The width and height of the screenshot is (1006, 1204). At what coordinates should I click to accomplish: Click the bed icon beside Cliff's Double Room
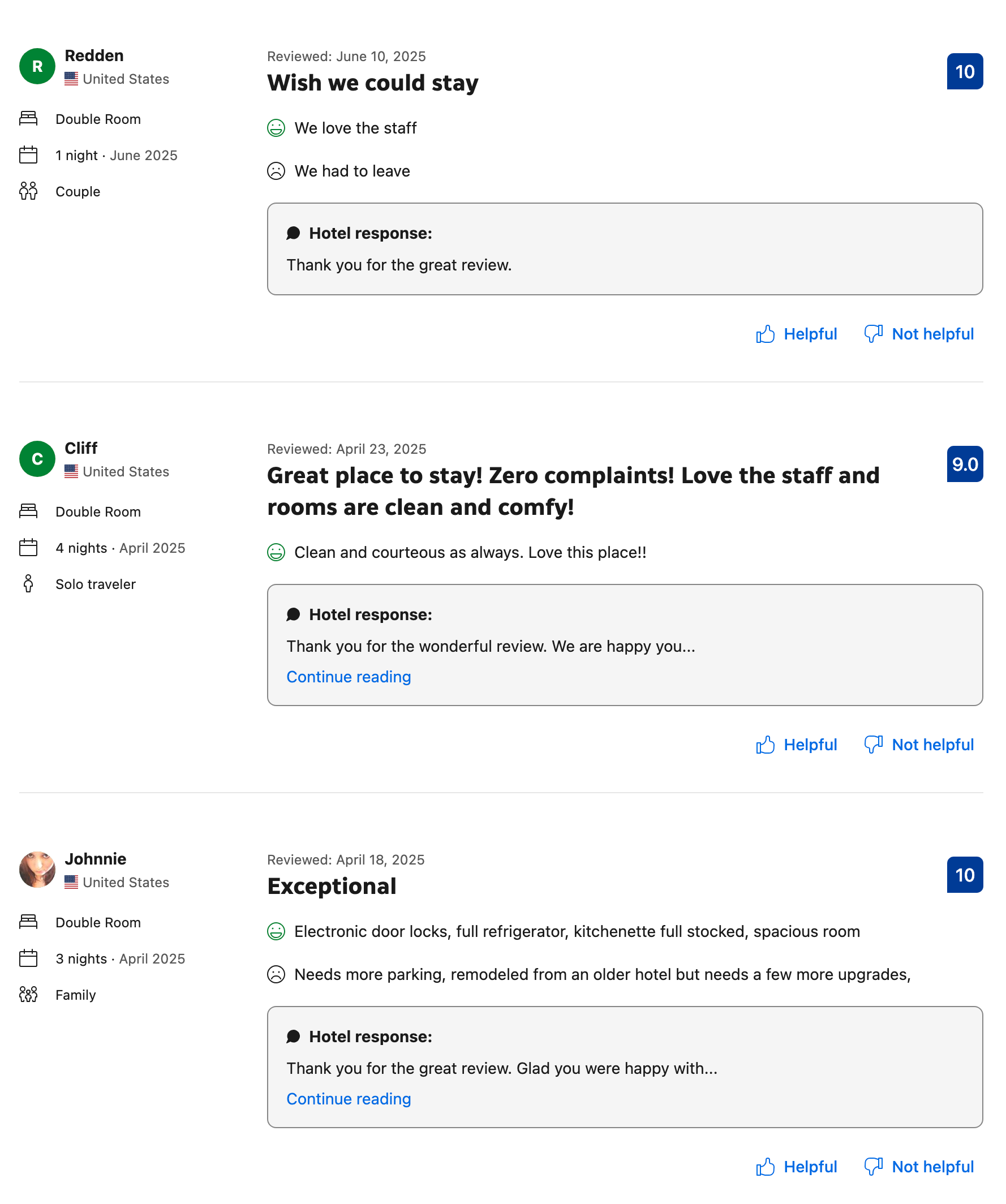[28, 512]
